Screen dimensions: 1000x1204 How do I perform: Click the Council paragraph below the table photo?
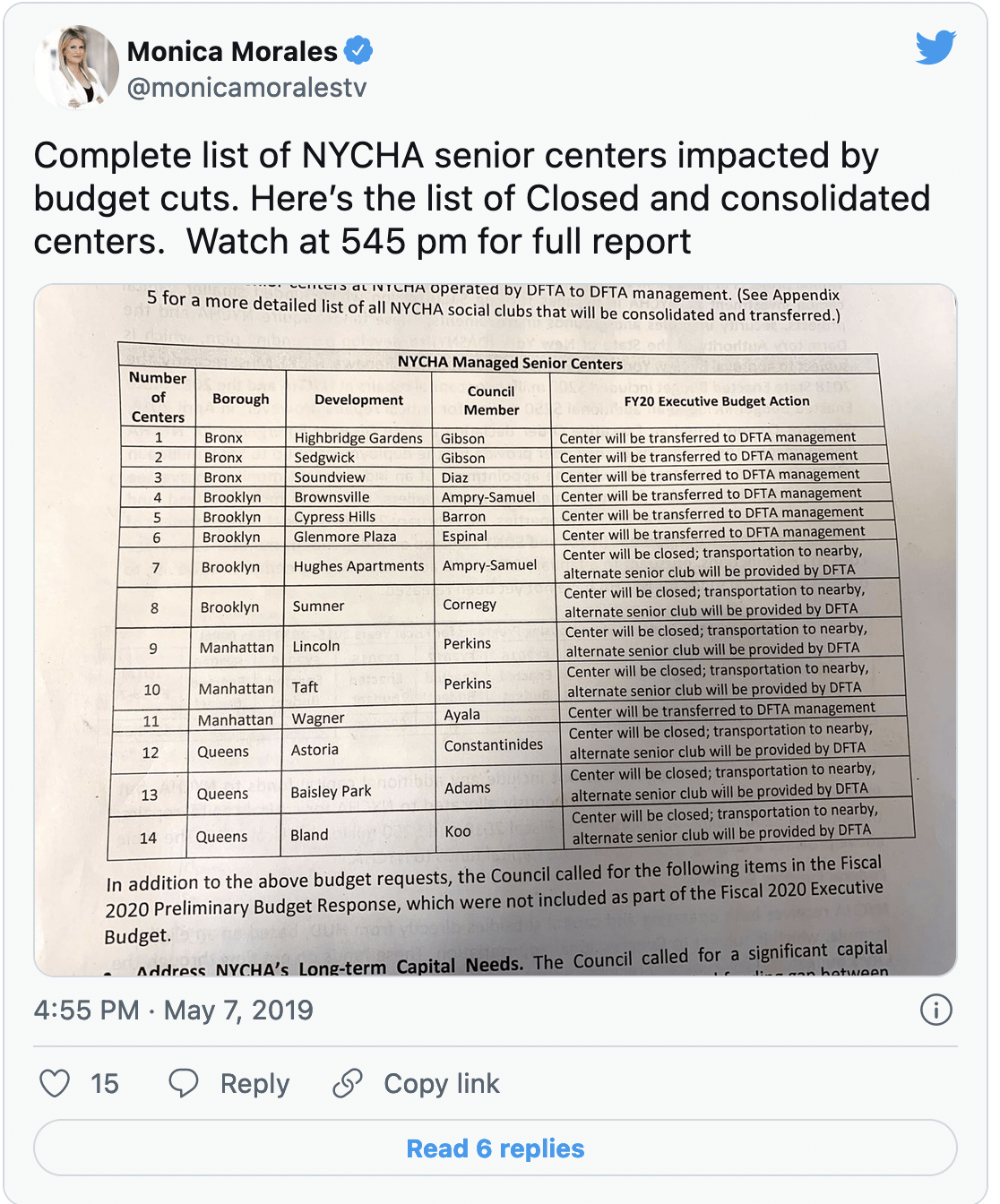click(493, 899)
